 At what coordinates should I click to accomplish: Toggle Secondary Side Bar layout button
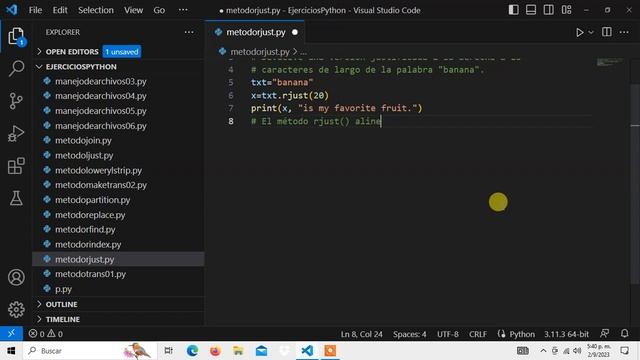point(549,10)
